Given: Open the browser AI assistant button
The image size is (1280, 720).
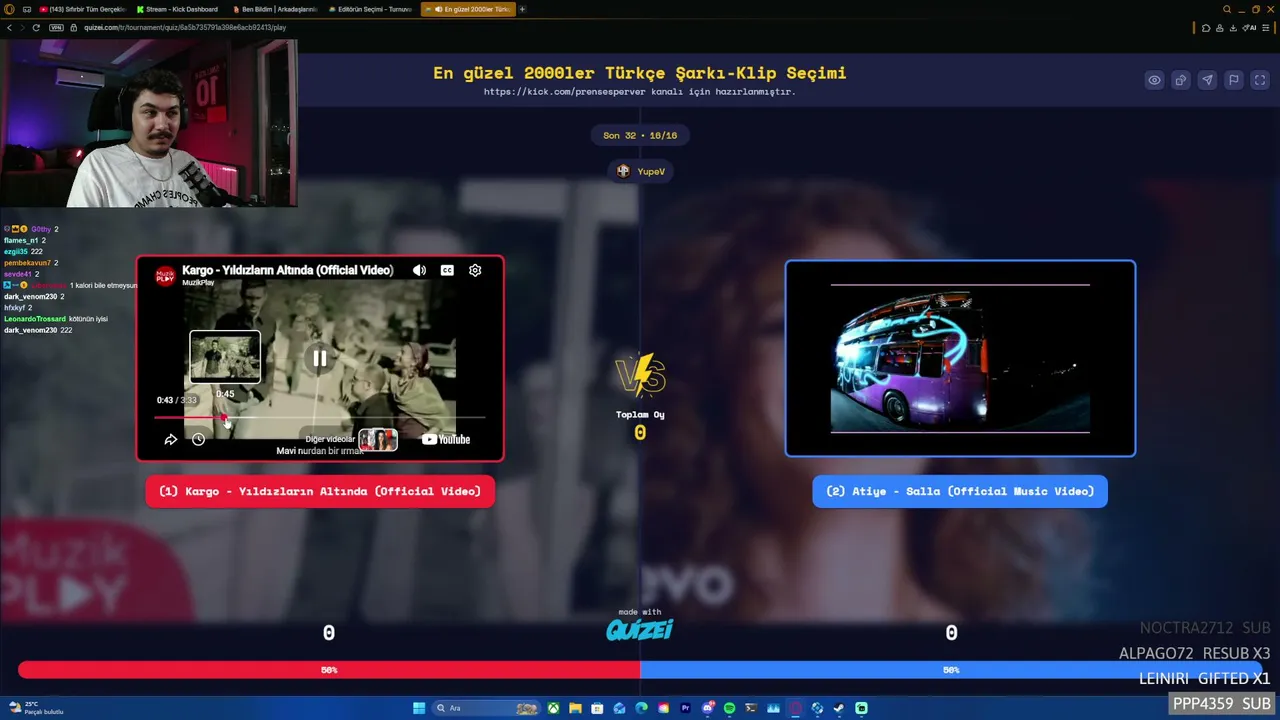Looking at the screenshot, I should point(1250,27).
